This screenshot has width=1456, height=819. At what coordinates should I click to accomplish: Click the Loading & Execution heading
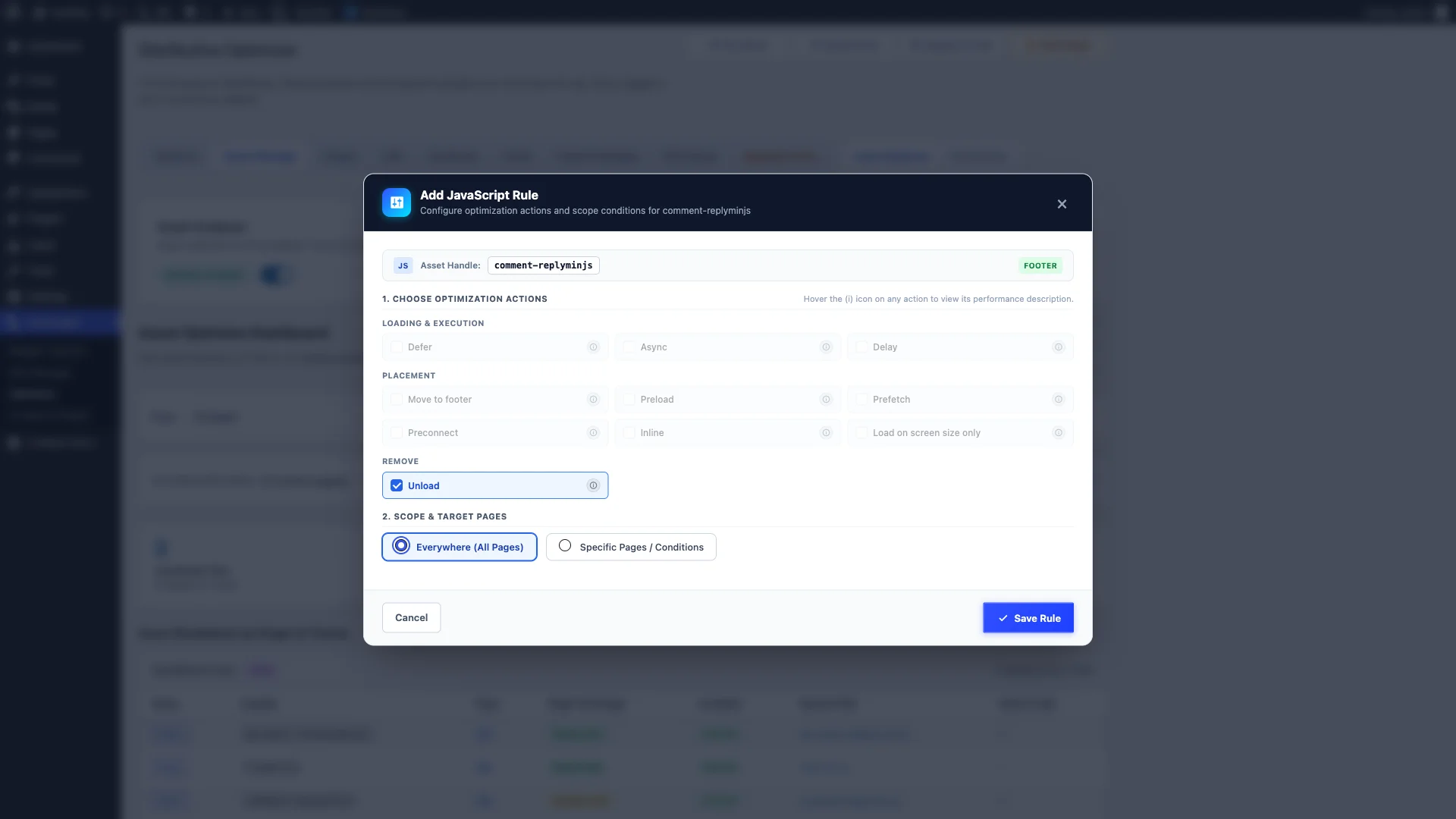pos(433,323)
